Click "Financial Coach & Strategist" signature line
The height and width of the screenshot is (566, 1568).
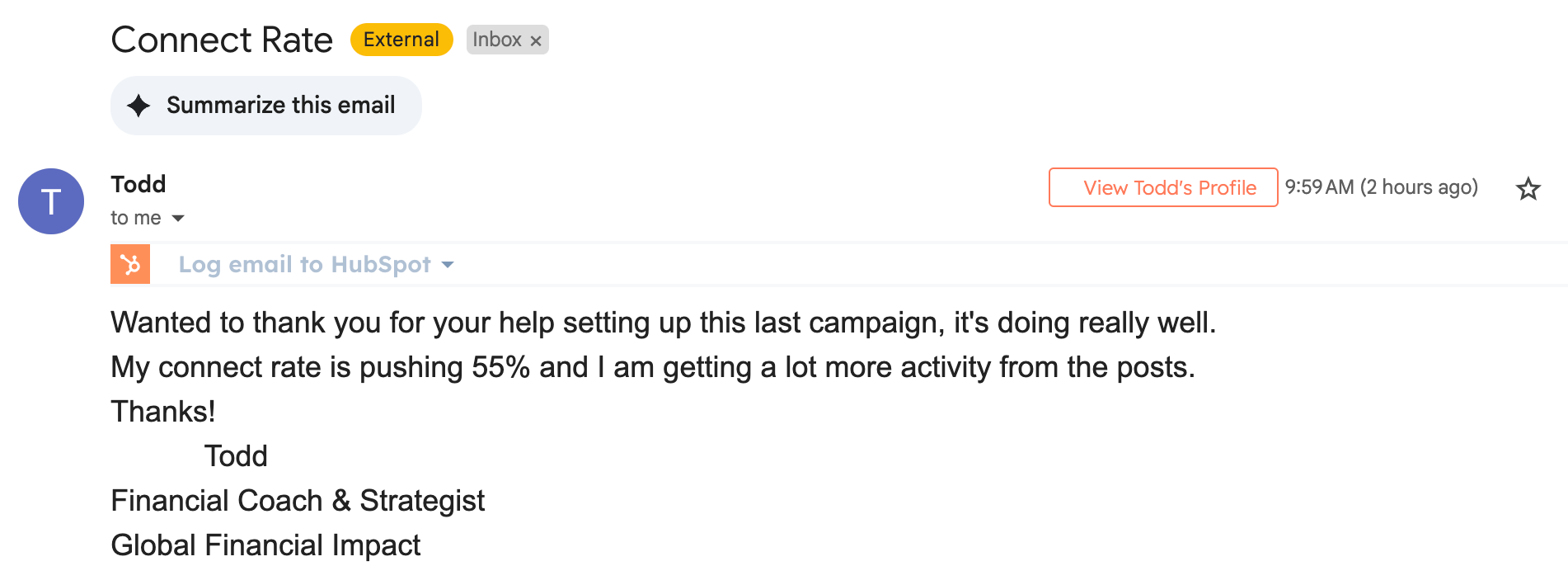[298, 501]
